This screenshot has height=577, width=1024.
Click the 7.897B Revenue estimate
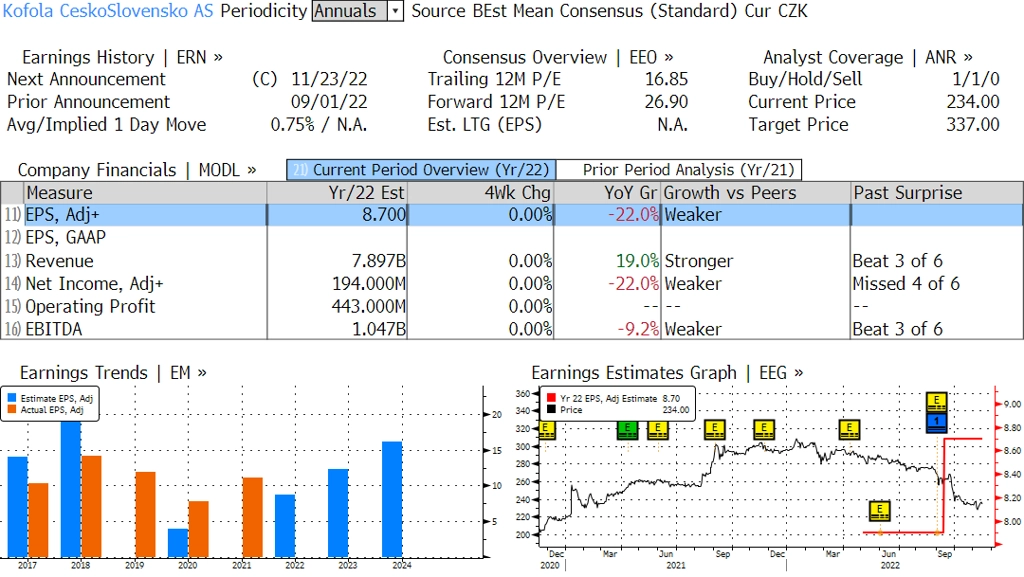[379, 261]
